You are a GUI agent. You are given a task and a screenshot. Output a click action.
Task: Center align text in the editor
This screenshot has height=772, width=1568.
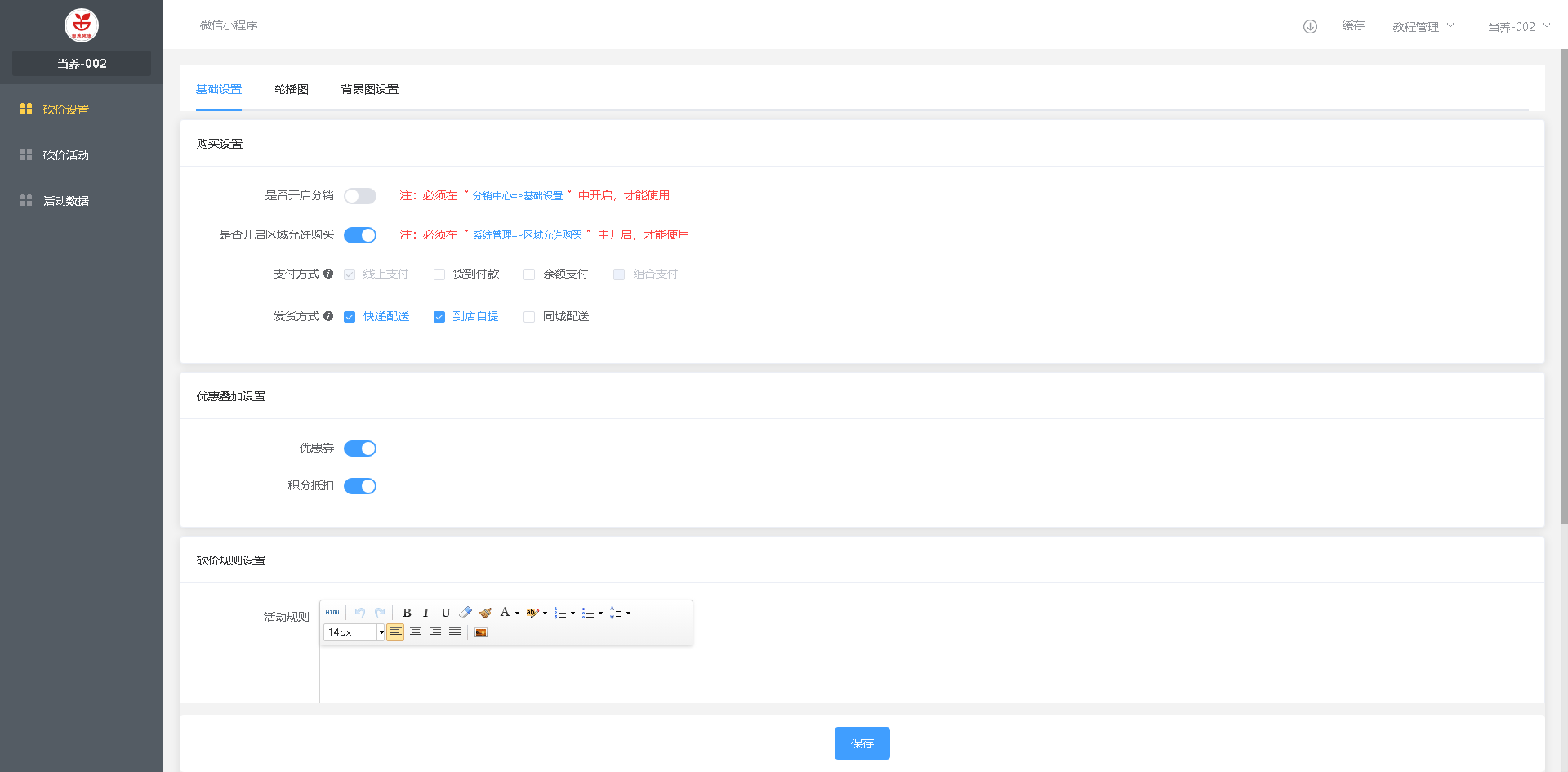(x=416, y=632)
